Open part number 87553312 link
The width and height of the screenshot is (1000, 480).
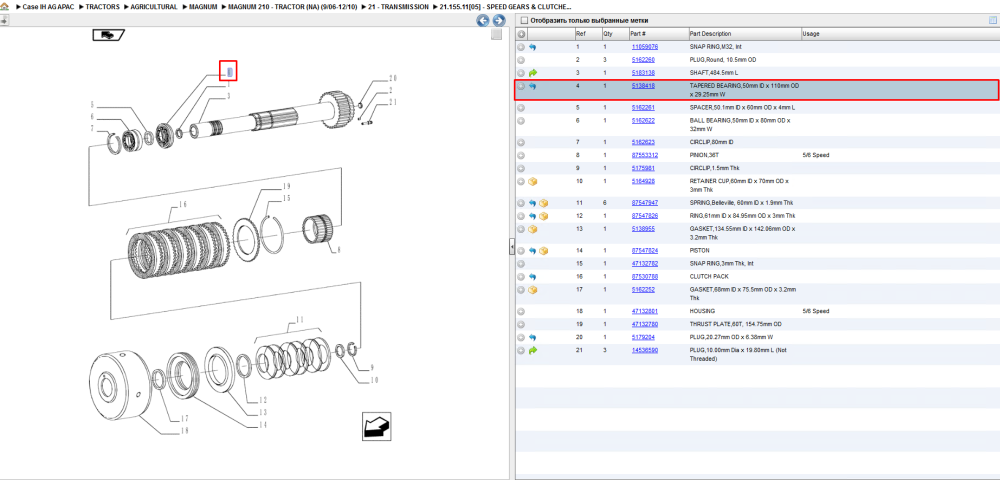coord(645,156)
